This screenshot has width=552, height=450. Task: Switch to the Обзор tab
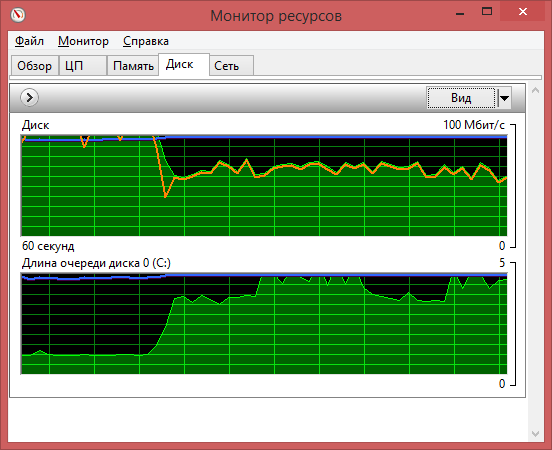point(34,66)
